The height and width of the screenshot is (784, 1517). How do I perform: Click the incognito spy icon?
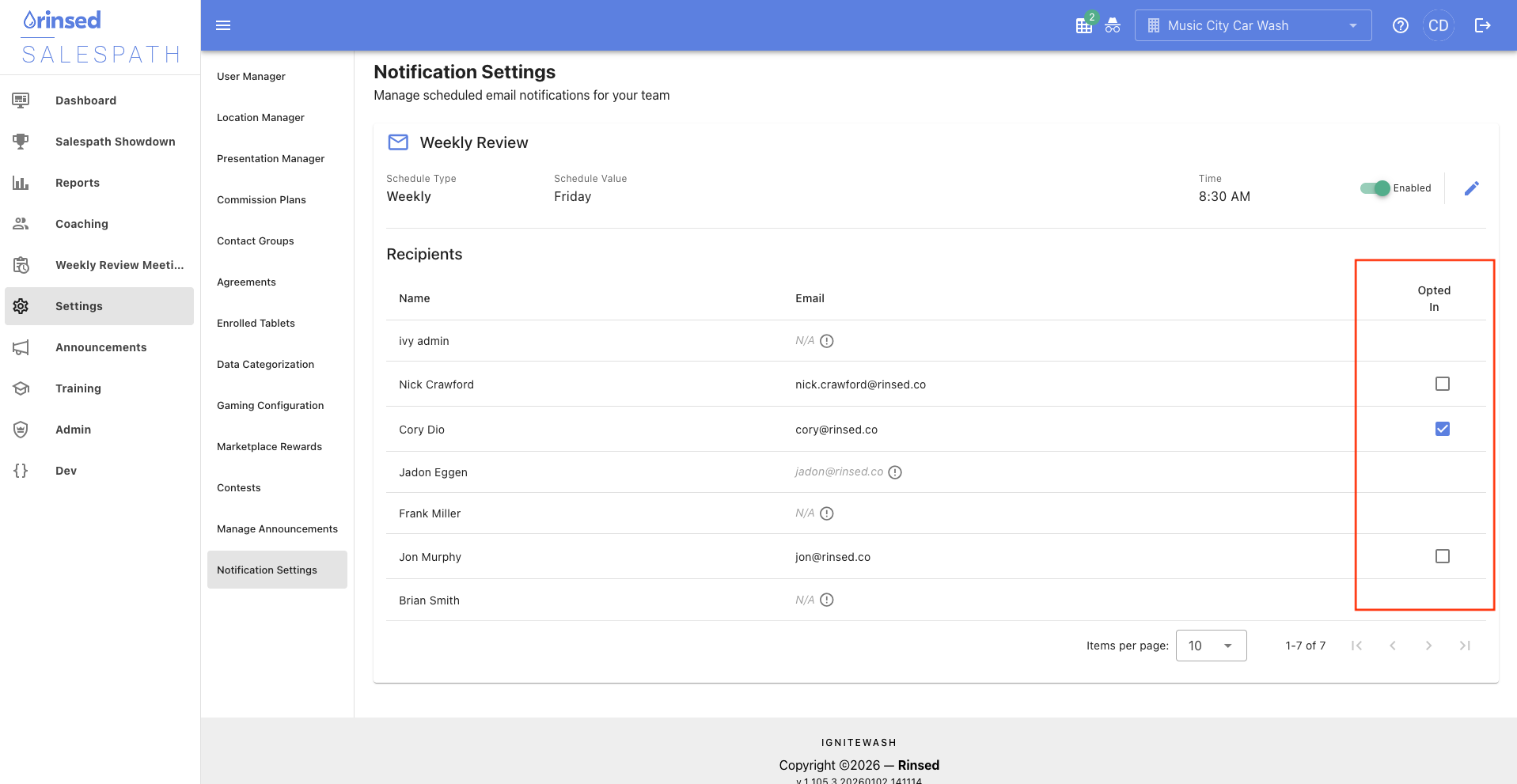pos(1113,25)
